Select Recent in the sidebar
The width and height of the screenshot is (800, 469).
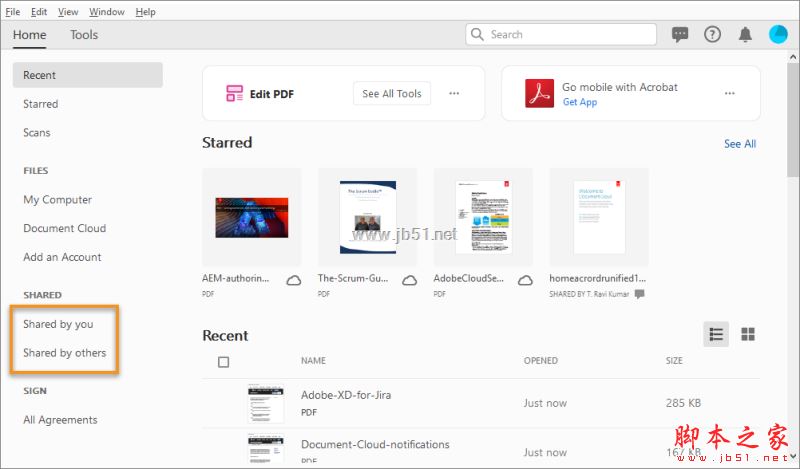pyautogui.click(x=88, y=75)
